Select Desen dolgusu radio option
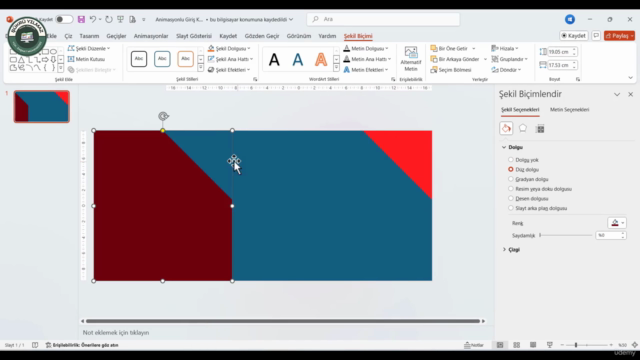 [511, 198]
